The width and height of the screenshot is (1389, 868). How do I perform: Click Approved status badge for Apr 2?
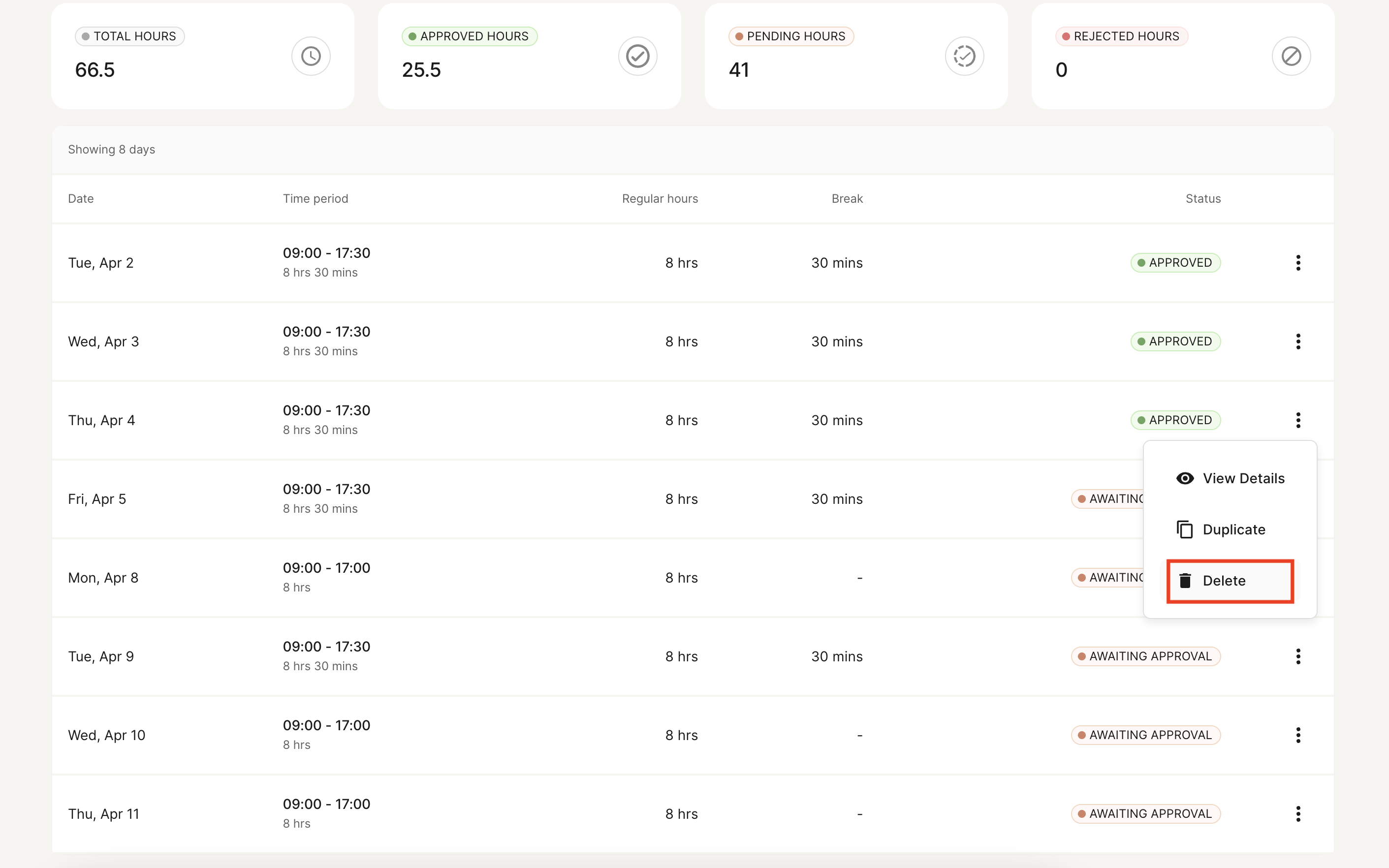pyautogui.click(x=1175, y=263)
